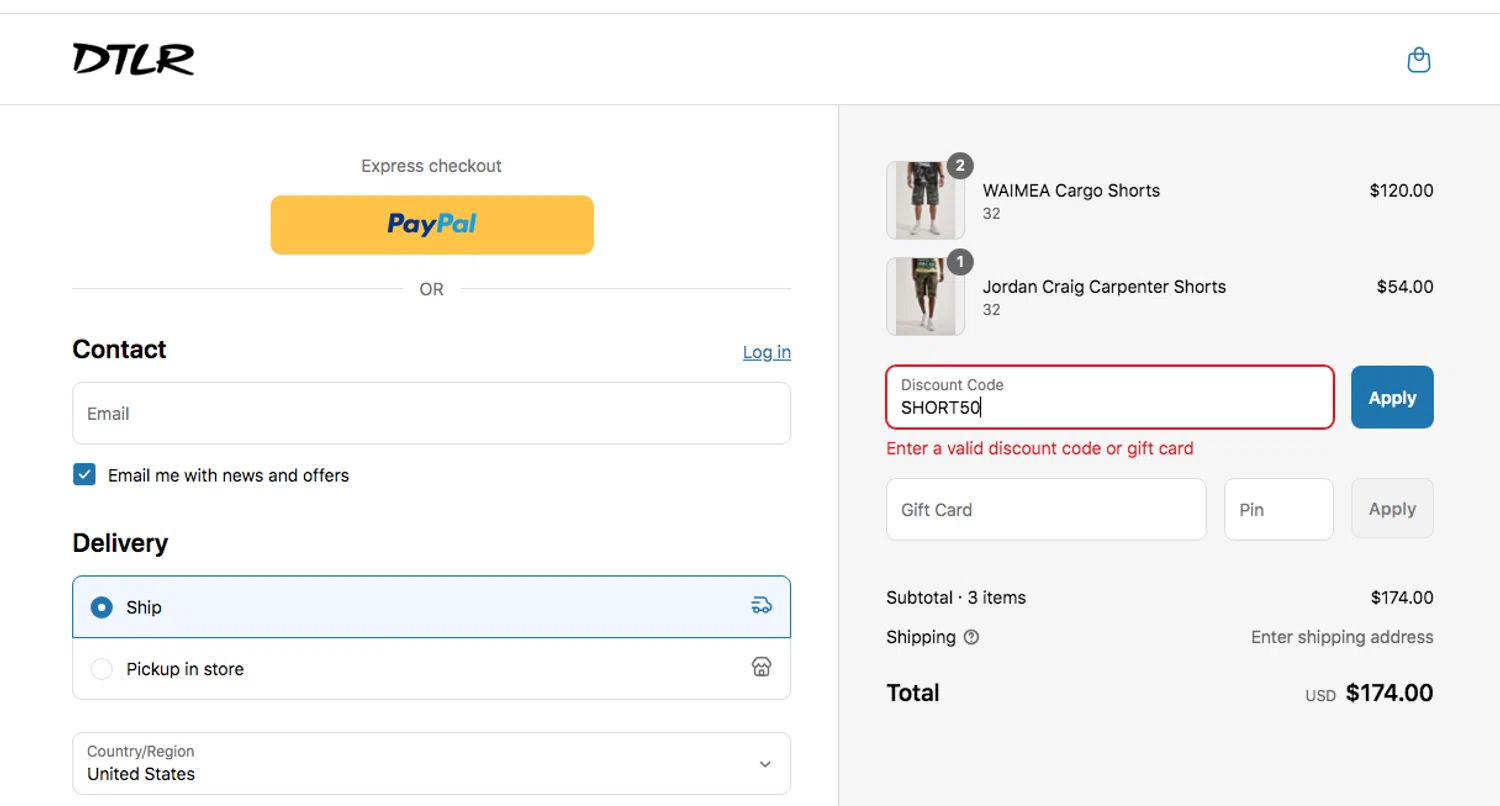Viewport: 1500px width, 806px height.
Task: Click the Express checkout label
Action: [x=432, y=166]
